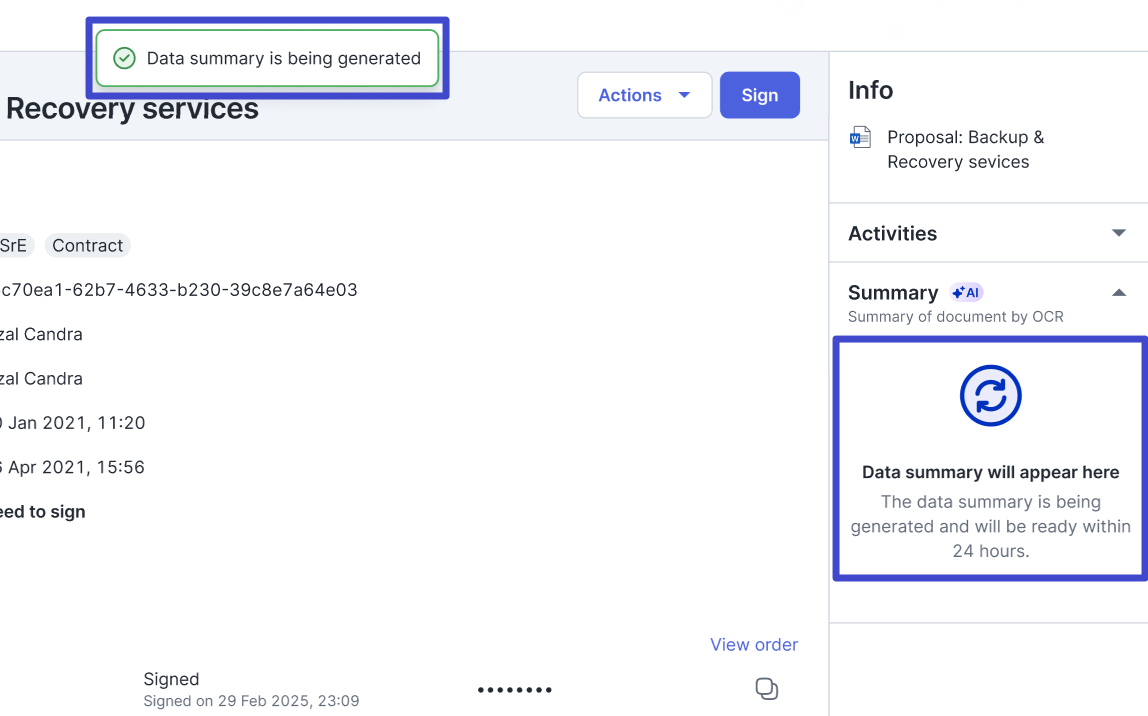Click the 'Data summary will appear here' heading
The width and height of the screenshot is (1148, 716).
990,472
